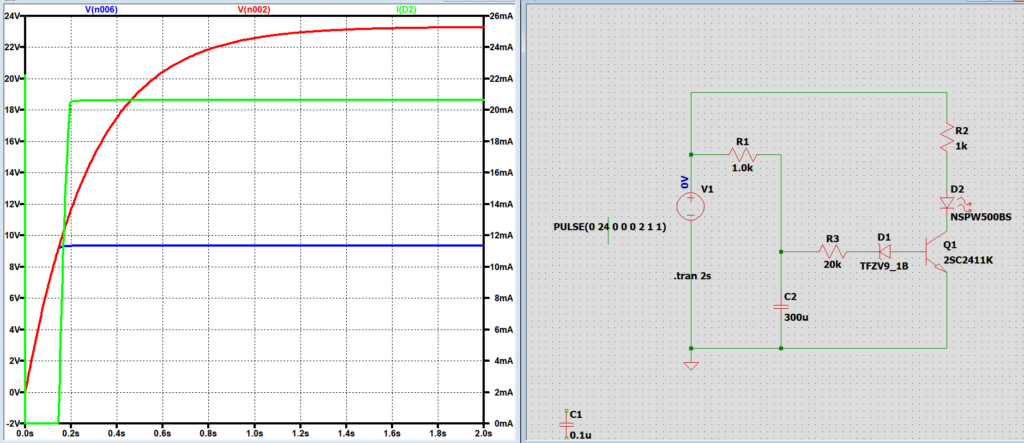Click the -2V left axis label
The height and width of the screenshot is (443, 1024).
pyautogui.click(x=12, y=423)
